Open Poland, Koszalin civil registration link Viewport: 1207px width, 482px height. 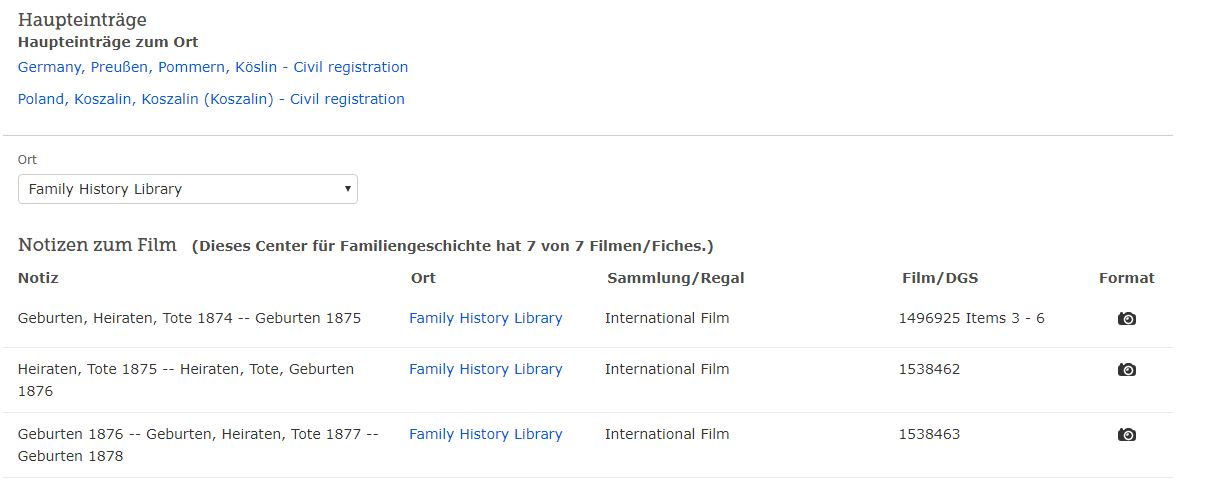tap(211, 99)
